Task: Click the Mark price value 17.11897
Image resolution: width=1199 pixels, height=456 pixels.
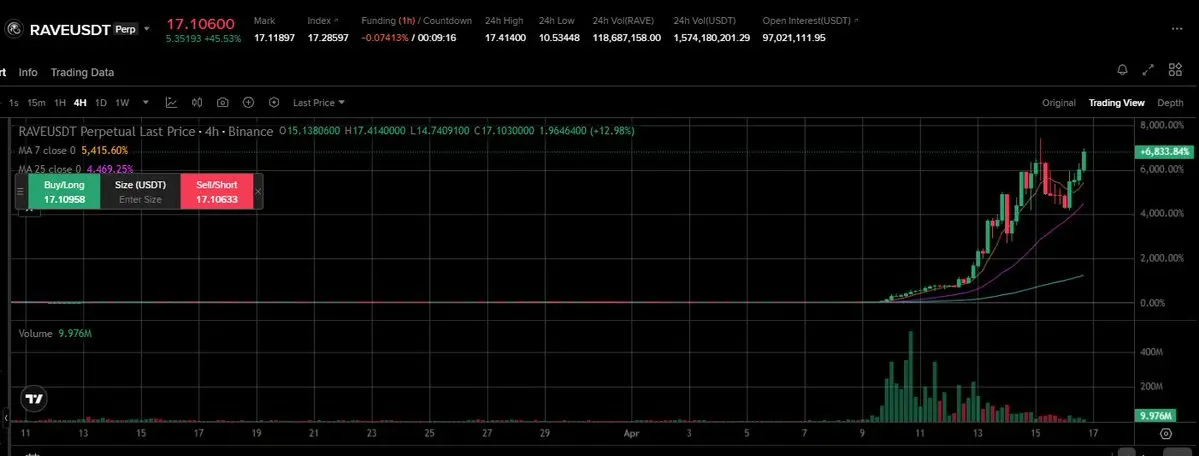Action: click(275, 37)
